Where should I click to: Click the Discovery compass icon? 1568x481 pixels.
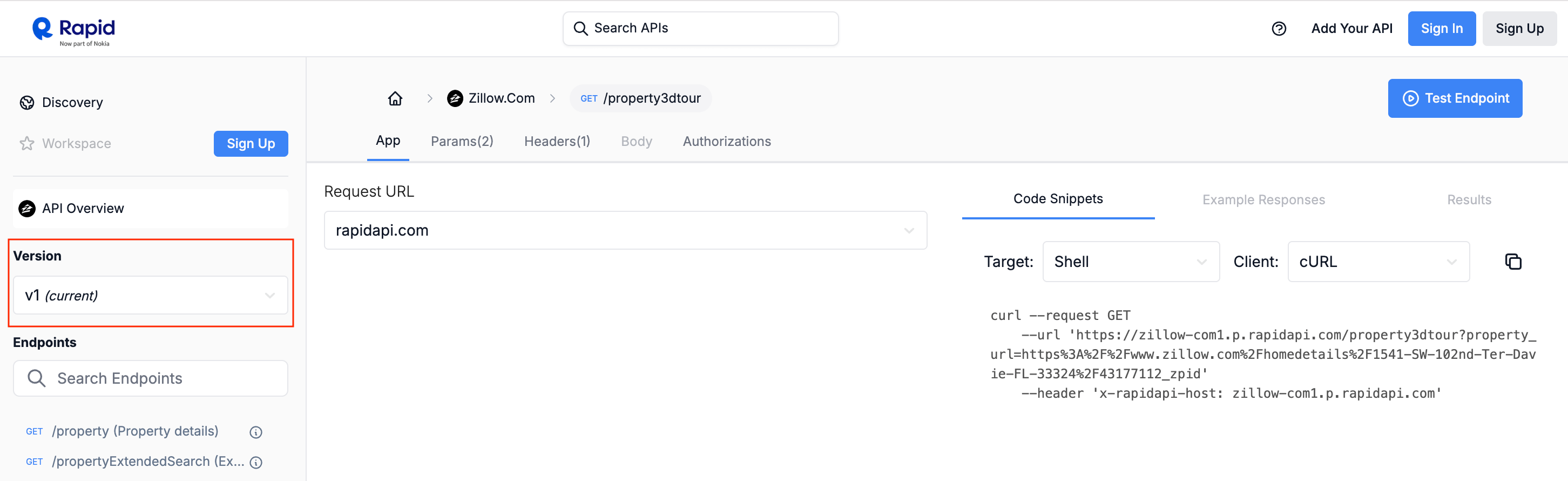(27, 103)
